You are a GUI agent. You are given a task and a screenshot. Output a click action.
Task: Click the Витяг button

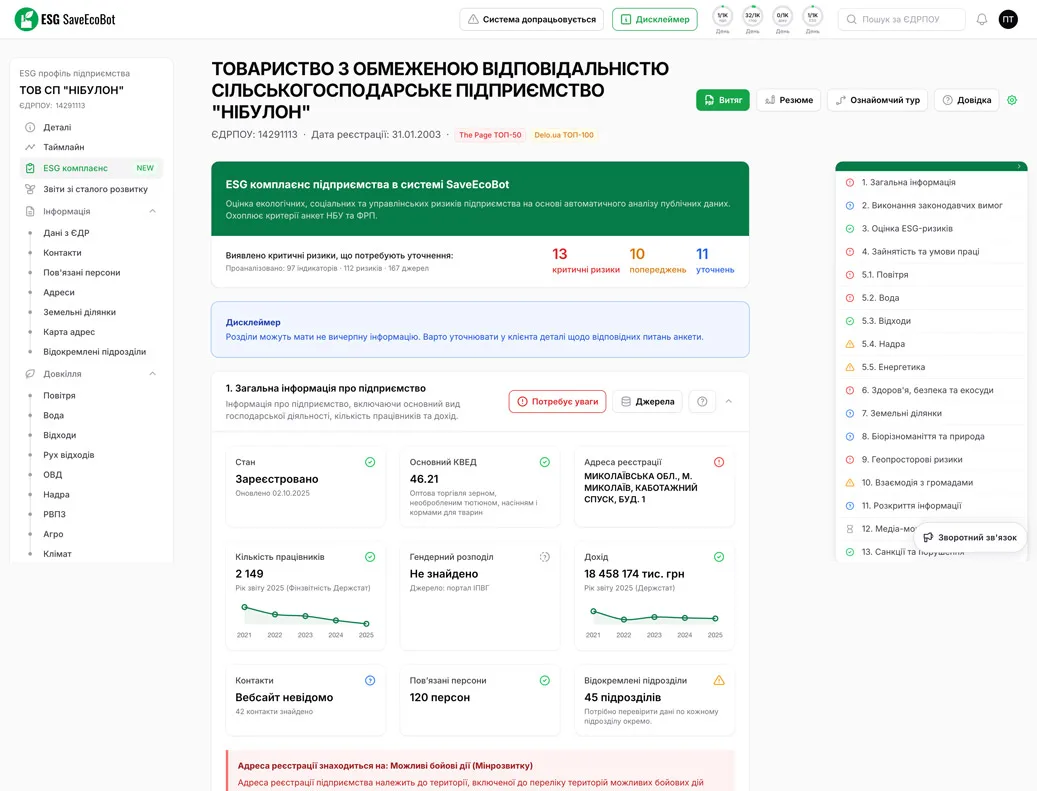point(723,100)
